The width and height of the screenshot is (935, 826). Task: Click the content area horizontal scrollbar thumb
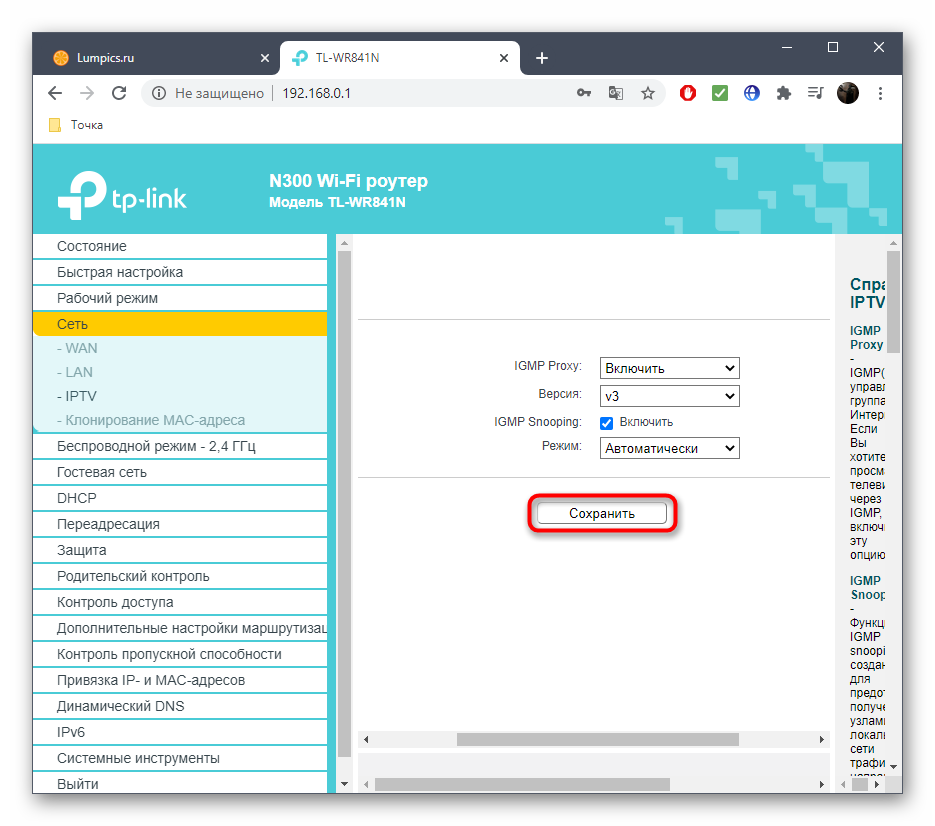[597, 739]
